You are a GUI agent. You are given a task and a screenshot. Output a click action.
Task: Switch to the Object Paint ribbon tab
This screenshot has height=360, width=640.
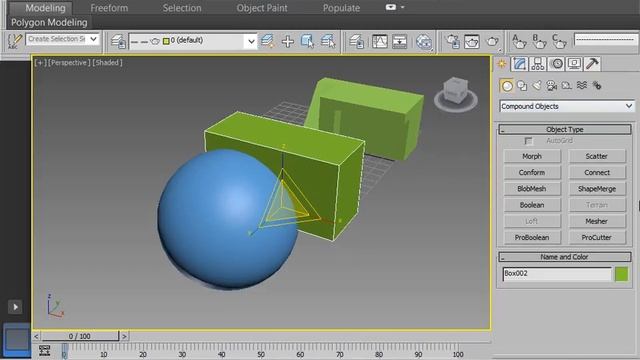[x=262, y=8]
